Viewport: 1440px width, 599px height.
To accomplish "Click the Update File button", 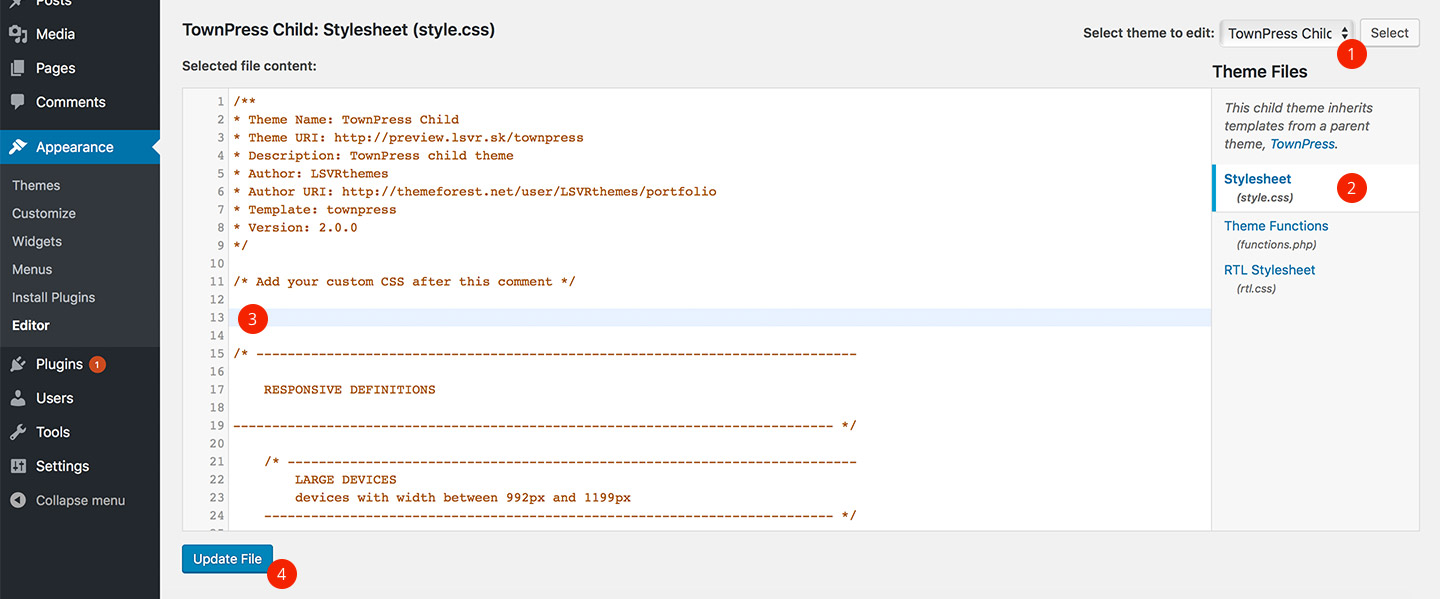I will pyautogui.click(x=227, y=559).
